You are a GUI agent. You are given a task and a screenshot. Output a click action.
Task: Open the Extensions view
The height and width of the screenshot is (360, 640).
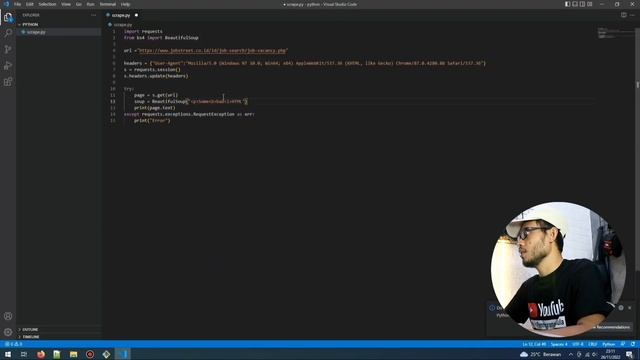tap(8, 82)
